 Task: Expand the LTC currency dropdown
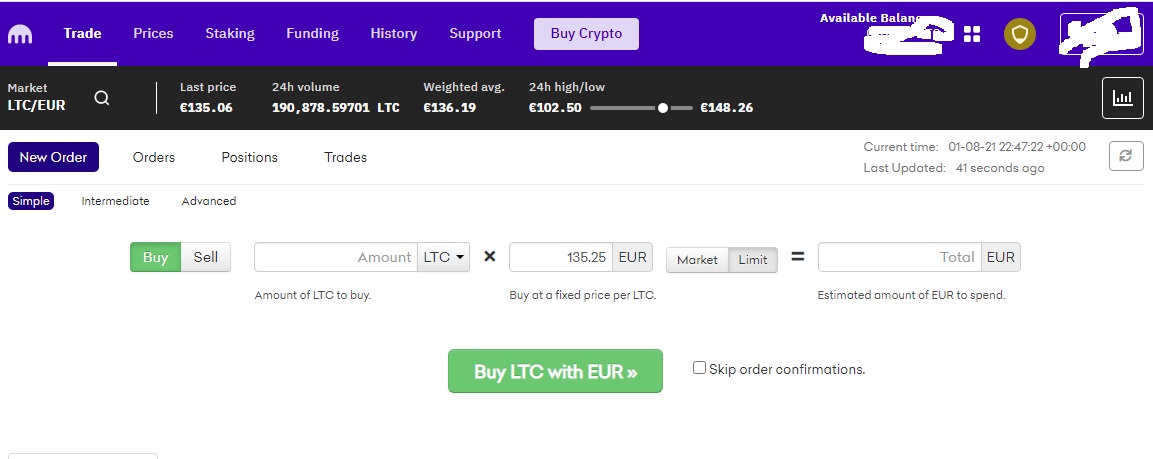(443, 257)
